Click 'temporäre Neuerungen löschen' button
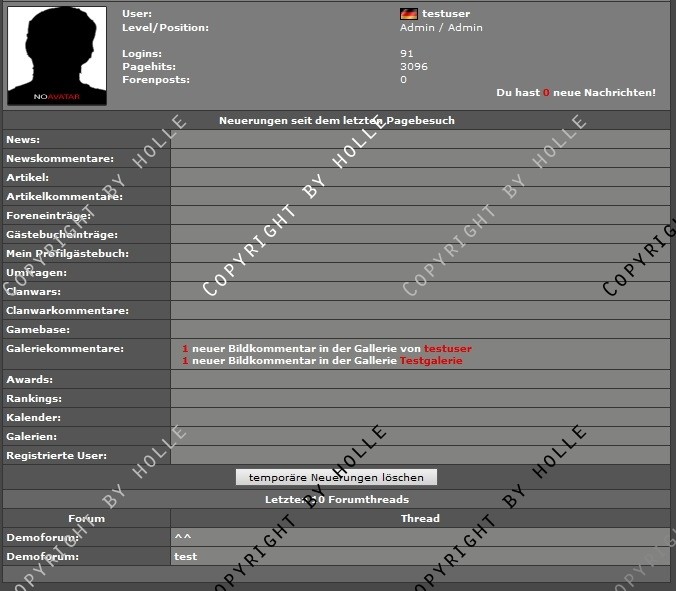This screenshot has height=591, width=676. 336,477
